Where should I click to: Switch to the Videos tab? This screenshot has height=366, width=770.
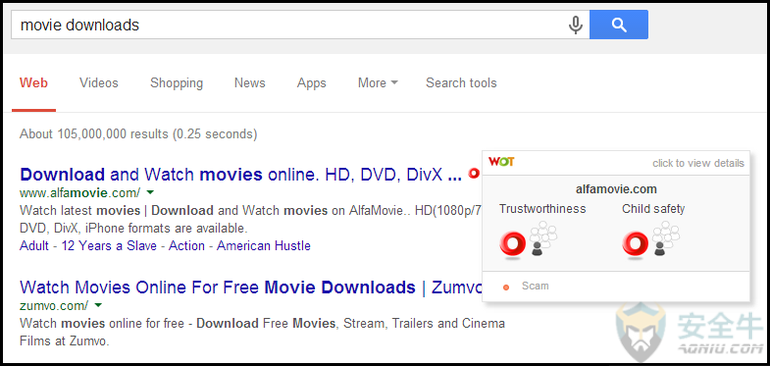point(99,83)
